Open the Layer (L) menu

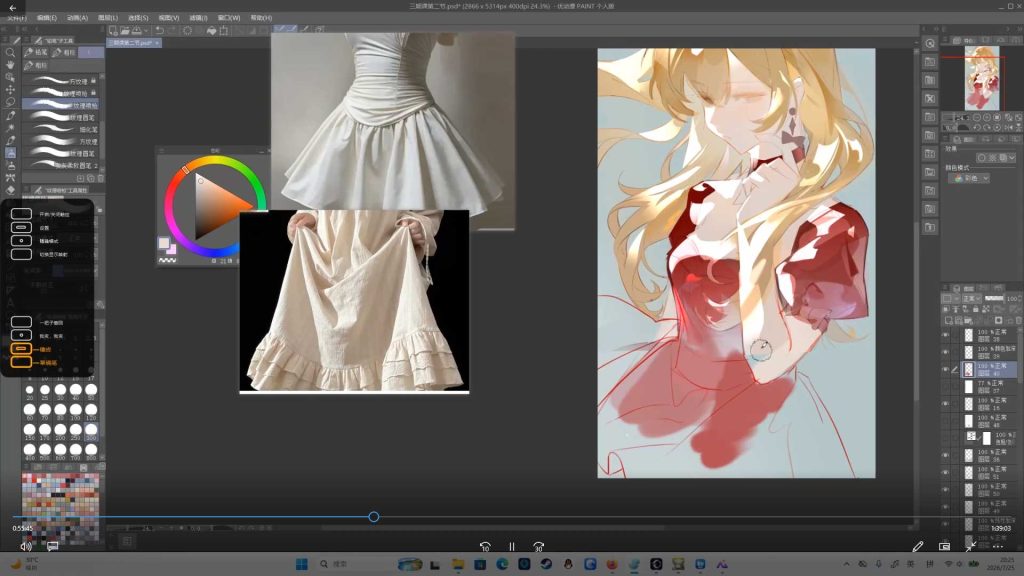pos(108,18)
